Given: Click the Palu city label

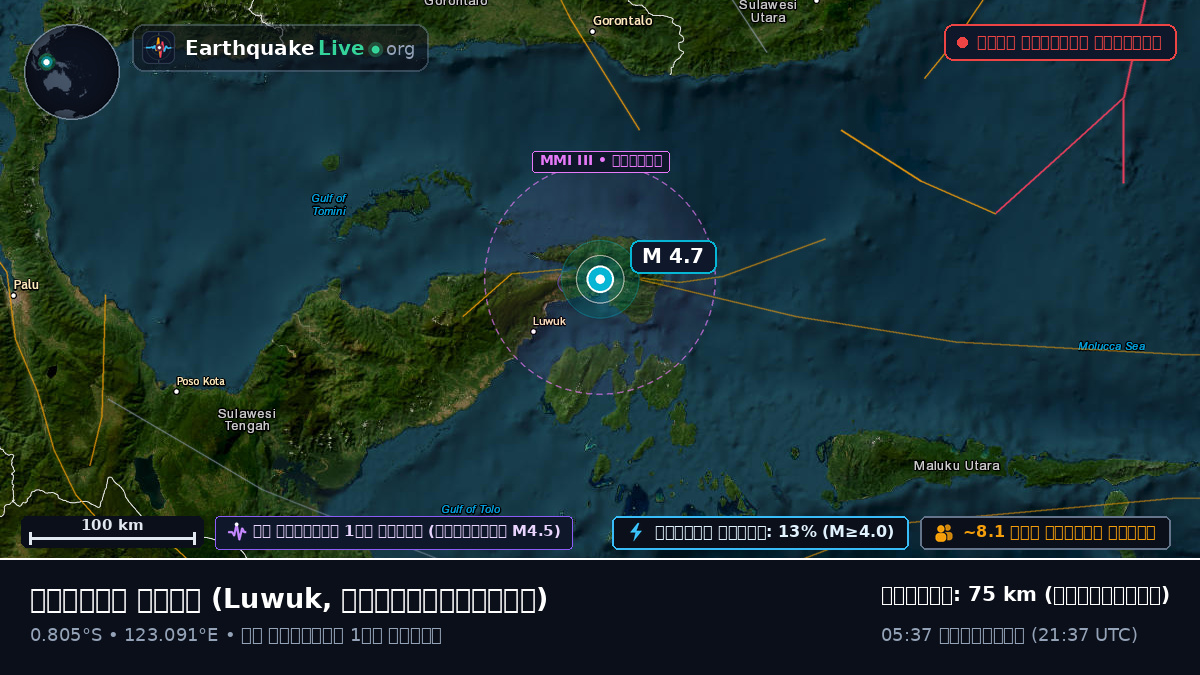Looking at the screenshot, I should coord(26,285).
